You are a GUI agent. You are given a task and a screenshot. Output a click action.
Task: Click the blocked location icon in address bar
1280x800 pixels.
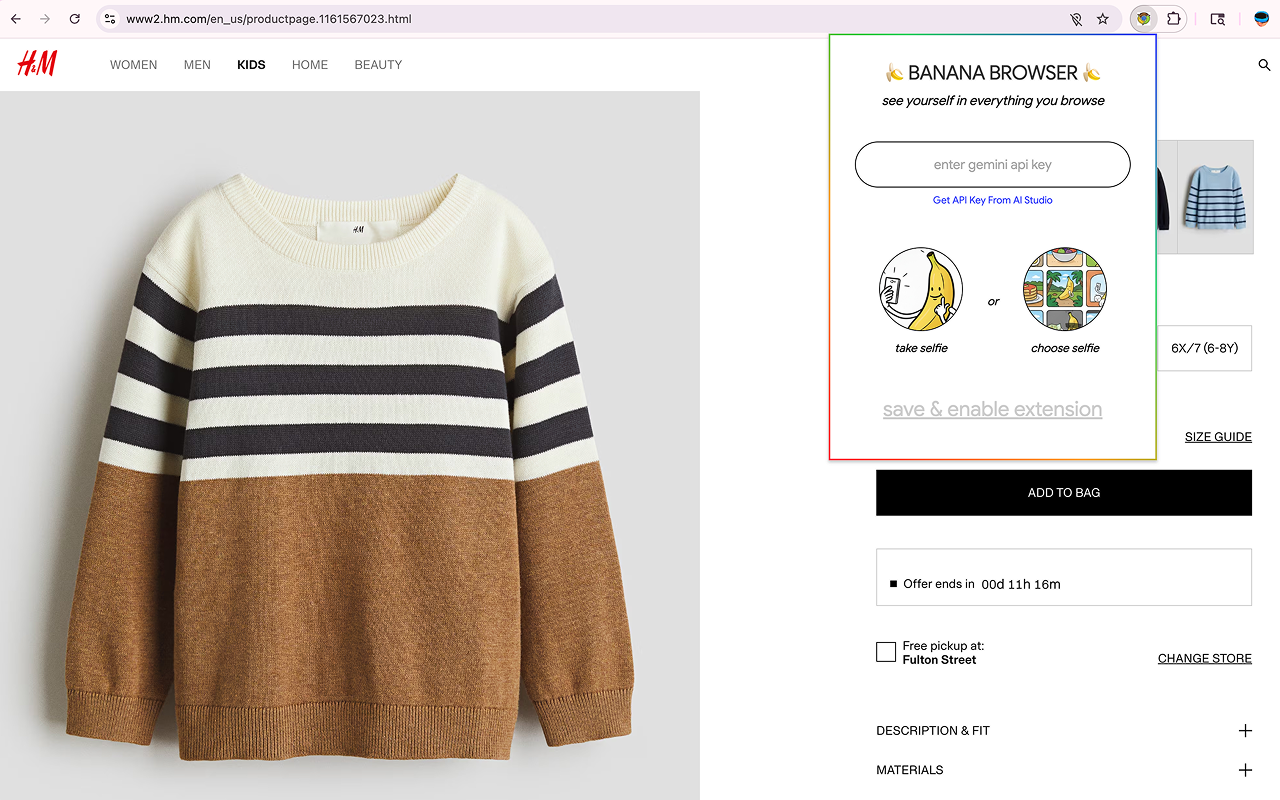[1076, 18]
